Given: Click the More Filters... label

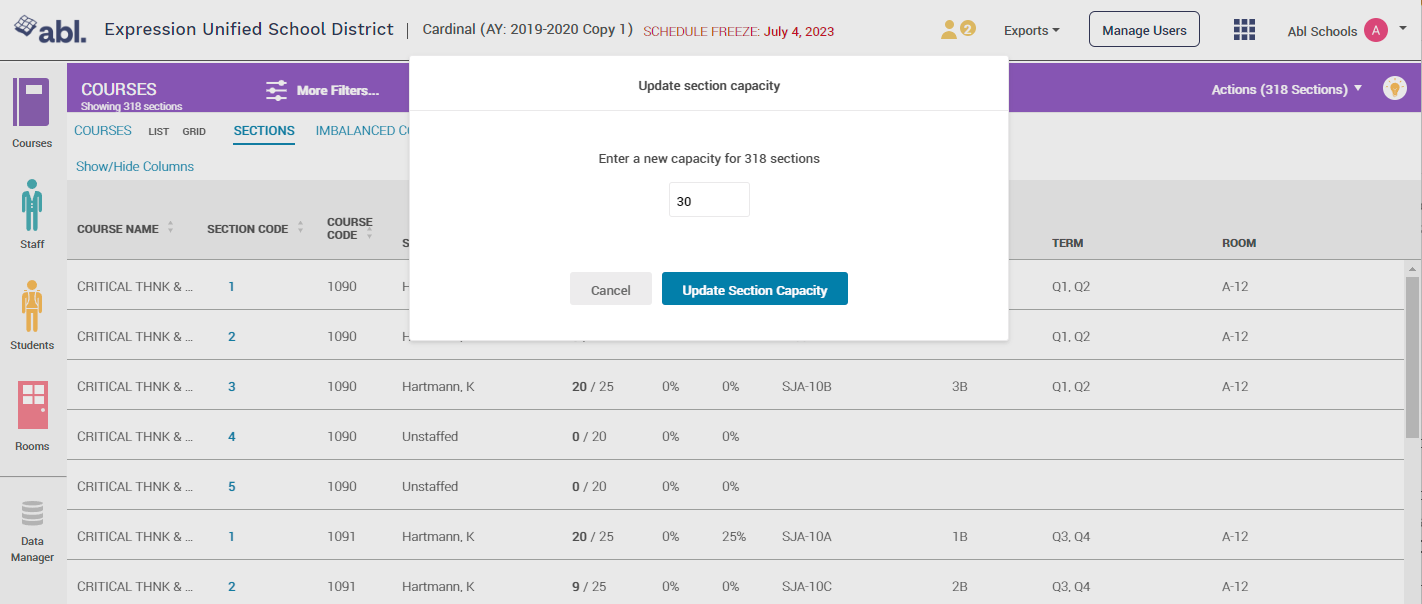Looking at the screenshot, I should coord(338,91).
